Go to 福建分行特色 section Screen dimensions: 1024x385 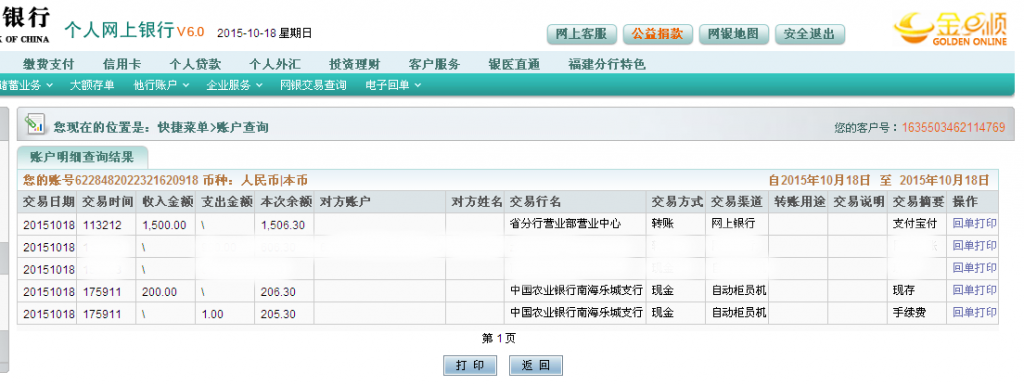pyautogui.click(x=607, y=64)
